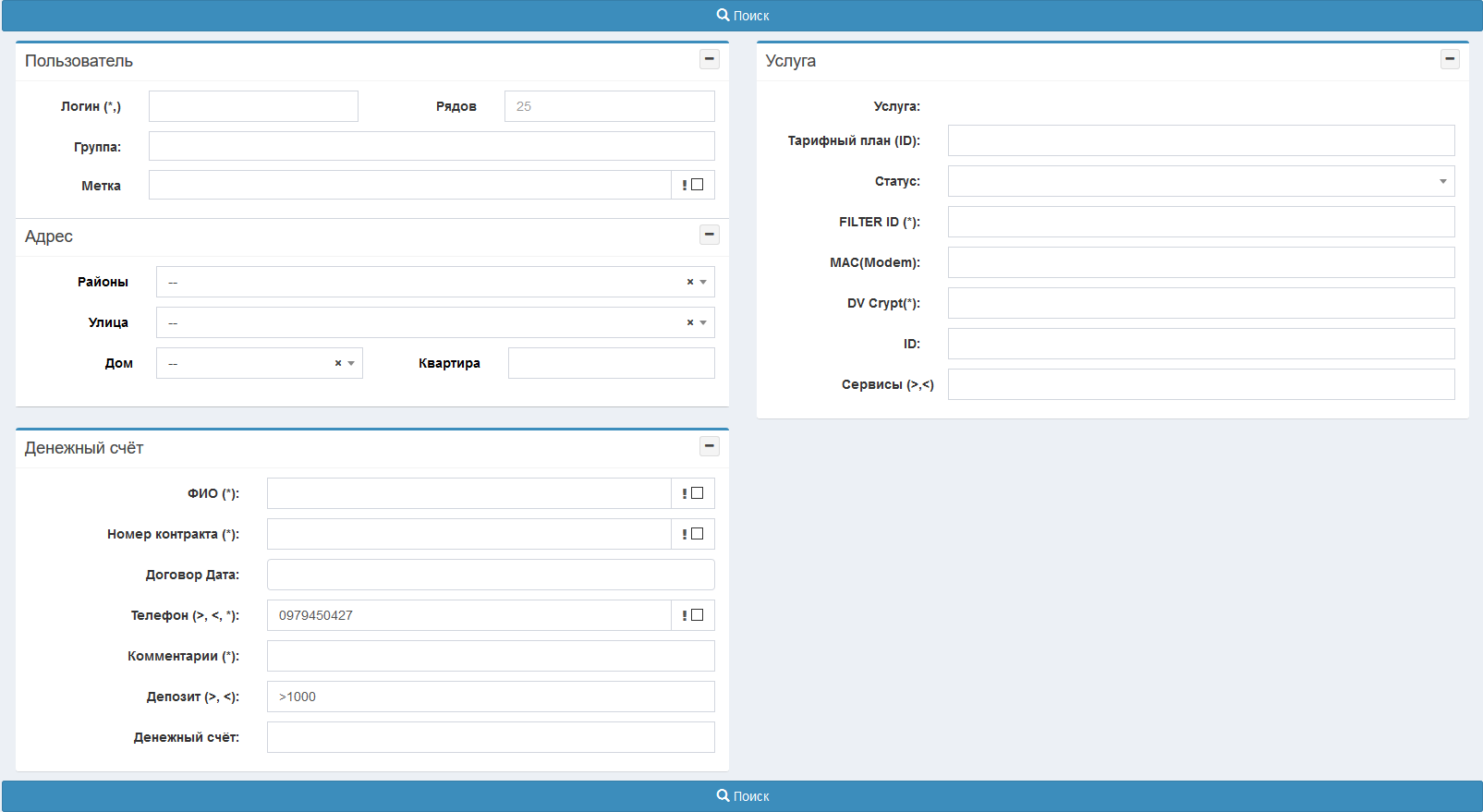Image resolution: width=1483 pixels, height=812 pixels.
Task: Tick the negation checkbox next to Метка
Action: pyautogui.click(x=698, y=185)
